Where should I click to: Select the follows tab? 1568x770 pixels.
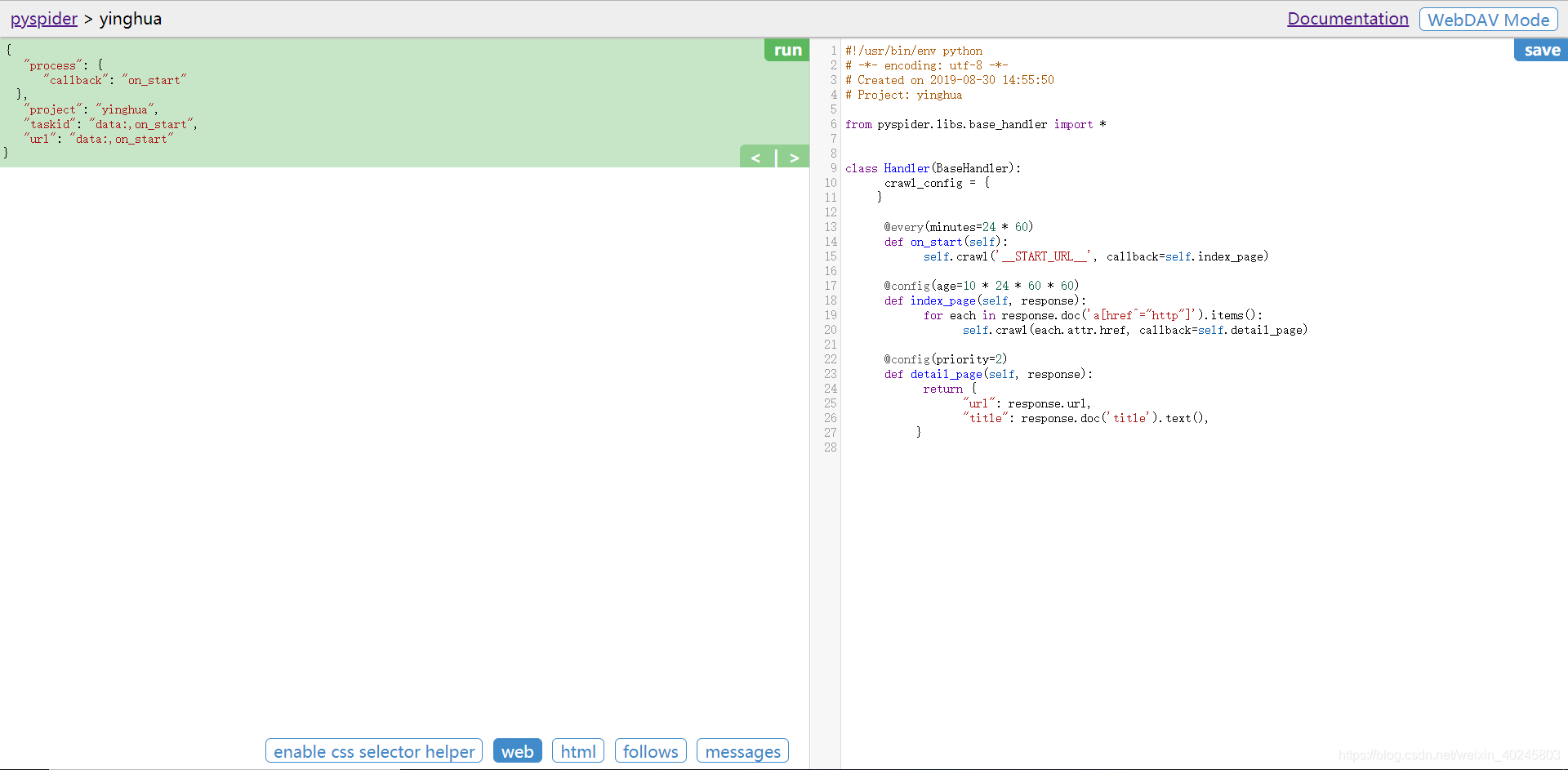tap(650, 751)
